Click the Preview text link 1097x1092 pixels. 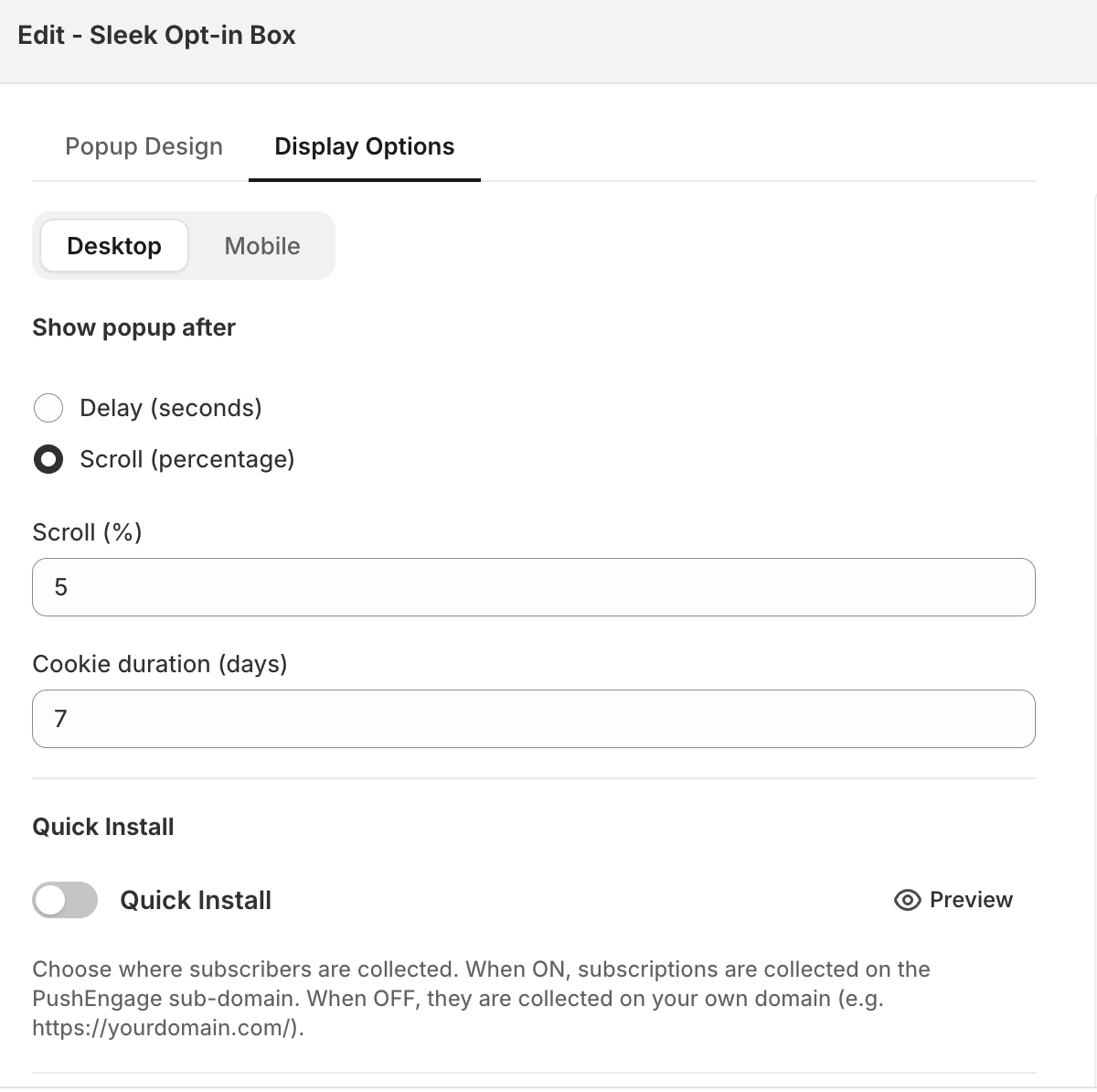[x=971, y=900]
